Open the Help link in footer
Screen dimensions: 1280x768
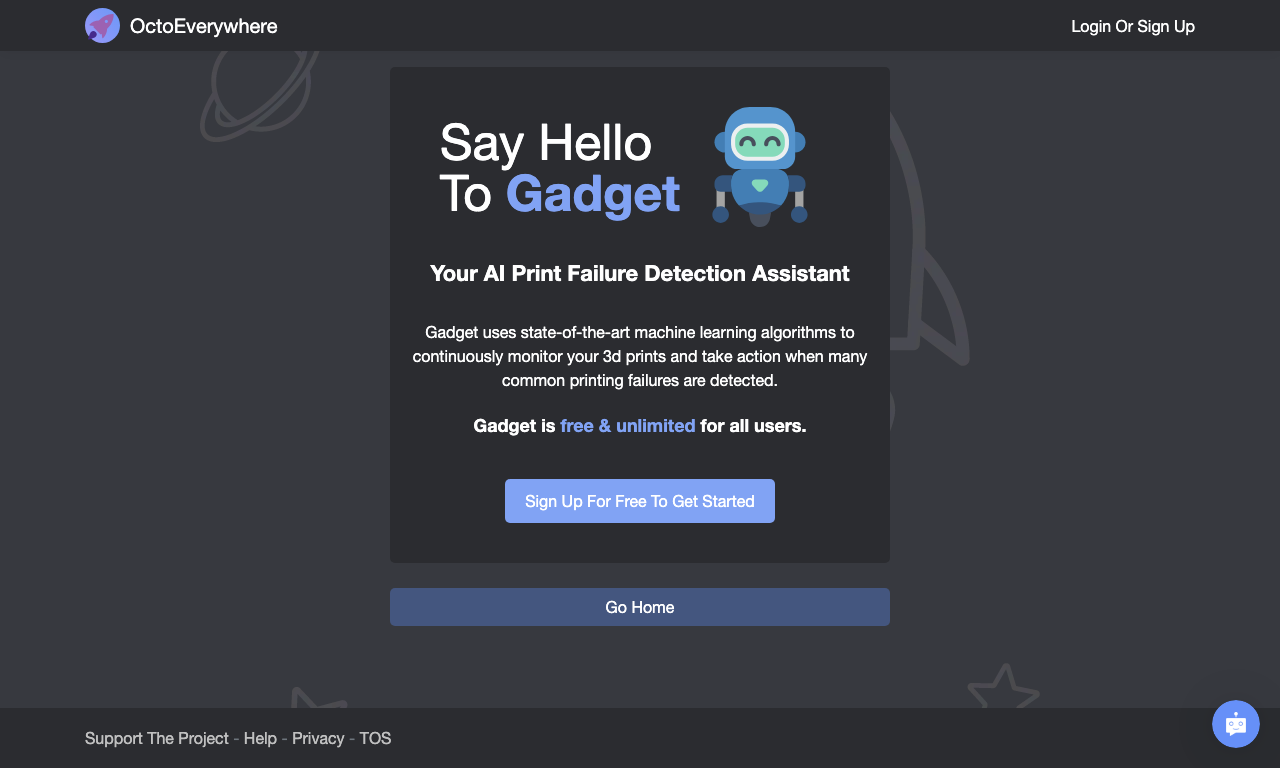(x=260, y=738)
